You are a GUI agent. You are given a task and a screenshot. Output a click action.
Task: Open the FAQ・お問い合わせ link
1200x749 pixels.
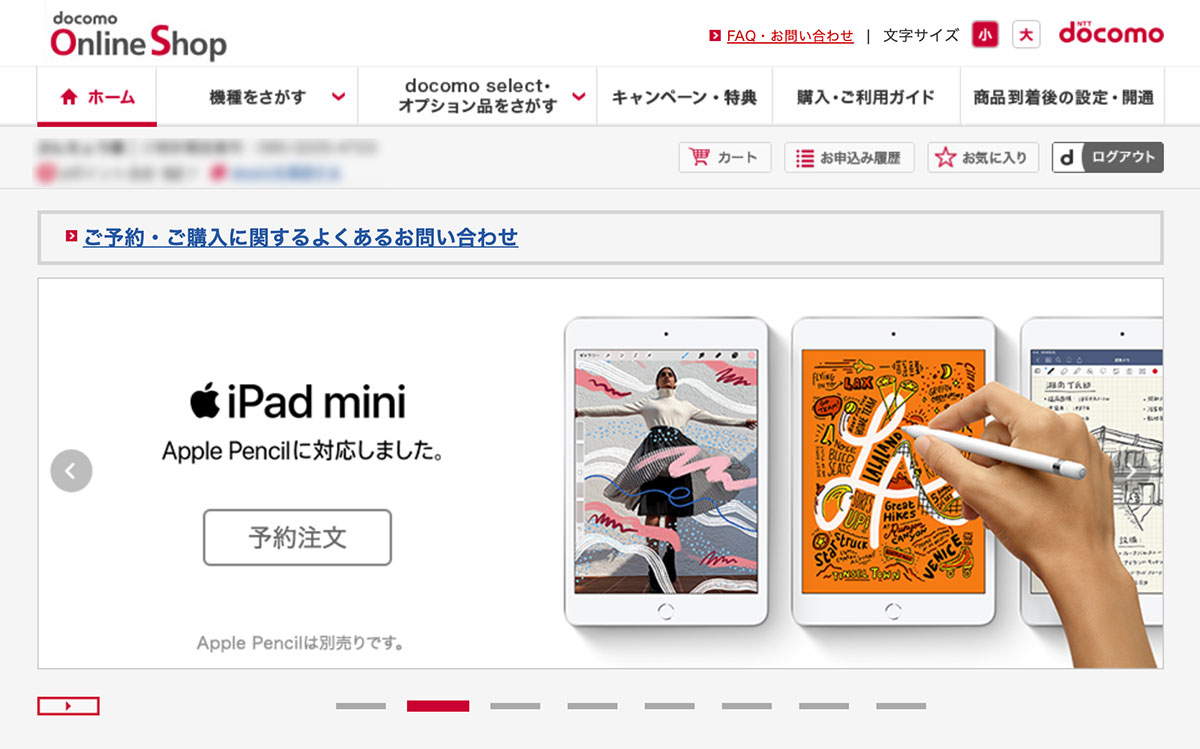[x=790, y=36]
